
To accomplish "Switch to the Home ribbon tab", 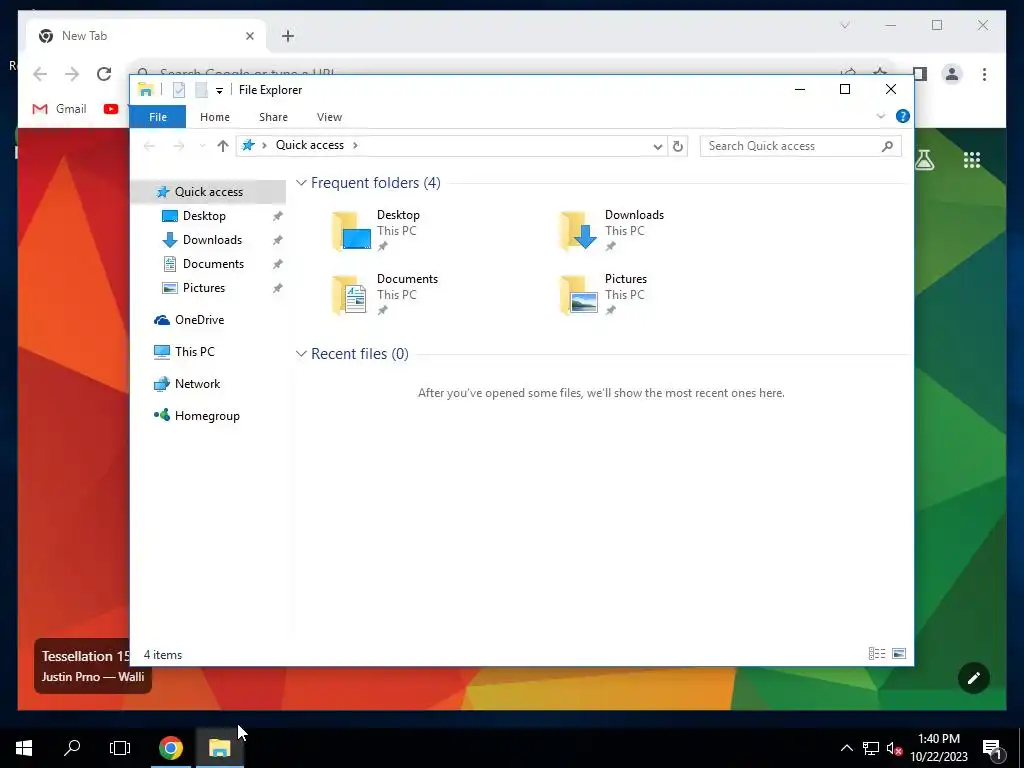I will coord(214,117).
